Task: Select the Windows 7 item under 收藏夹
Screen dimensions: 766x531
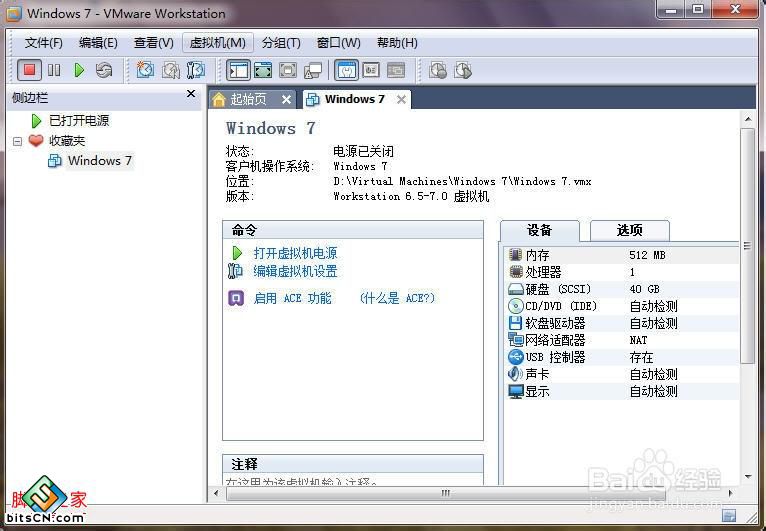Action: point(100,161)
